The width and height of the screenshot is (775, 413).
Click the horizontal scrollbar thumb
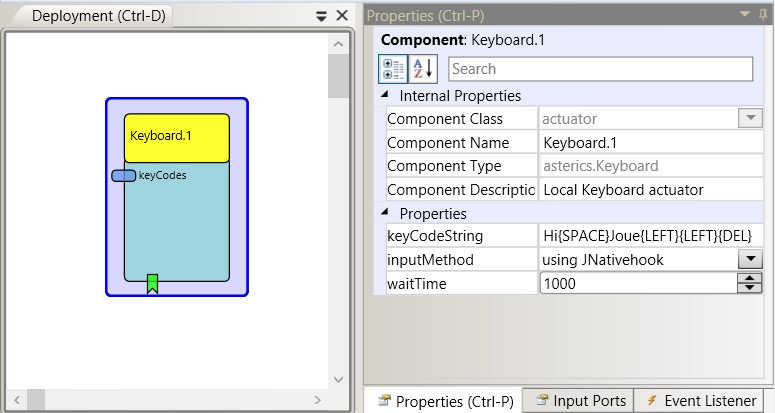click(36, 399)
